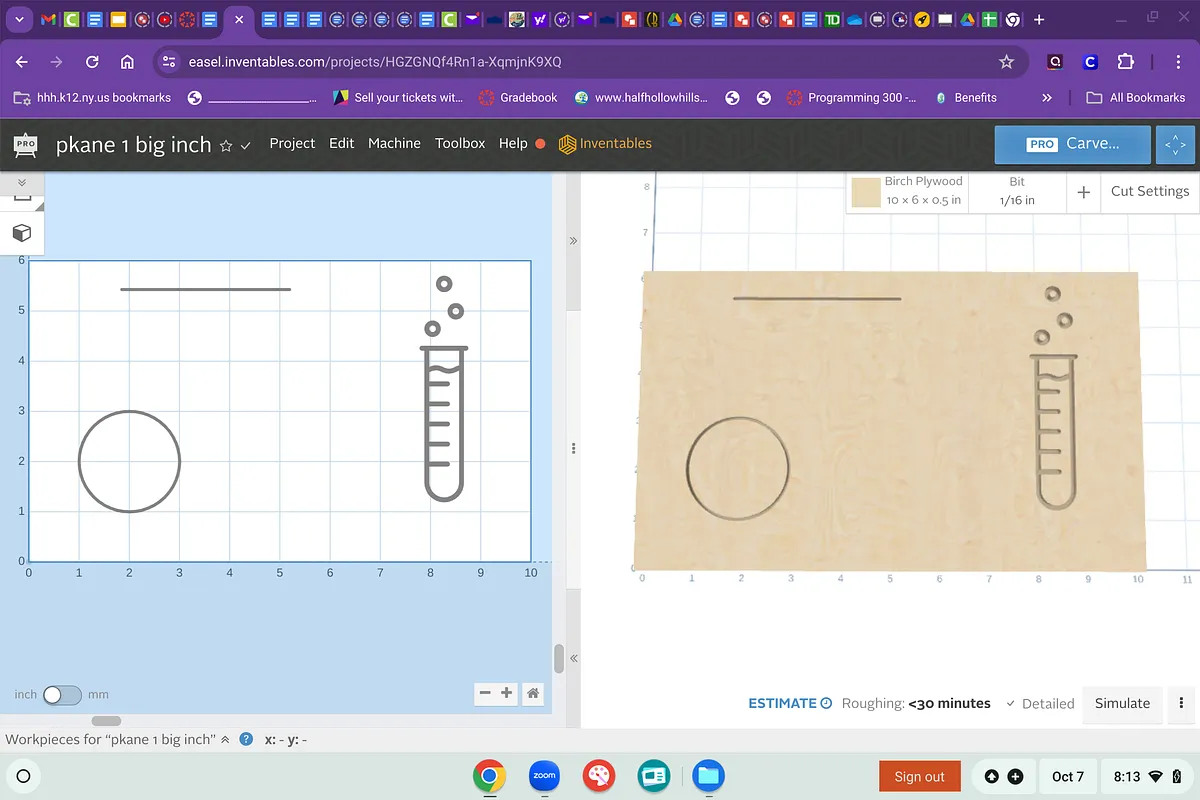Click the Simulate button
The height and width of the screenshot is (800, 1200).
[x=1122, y=703]
